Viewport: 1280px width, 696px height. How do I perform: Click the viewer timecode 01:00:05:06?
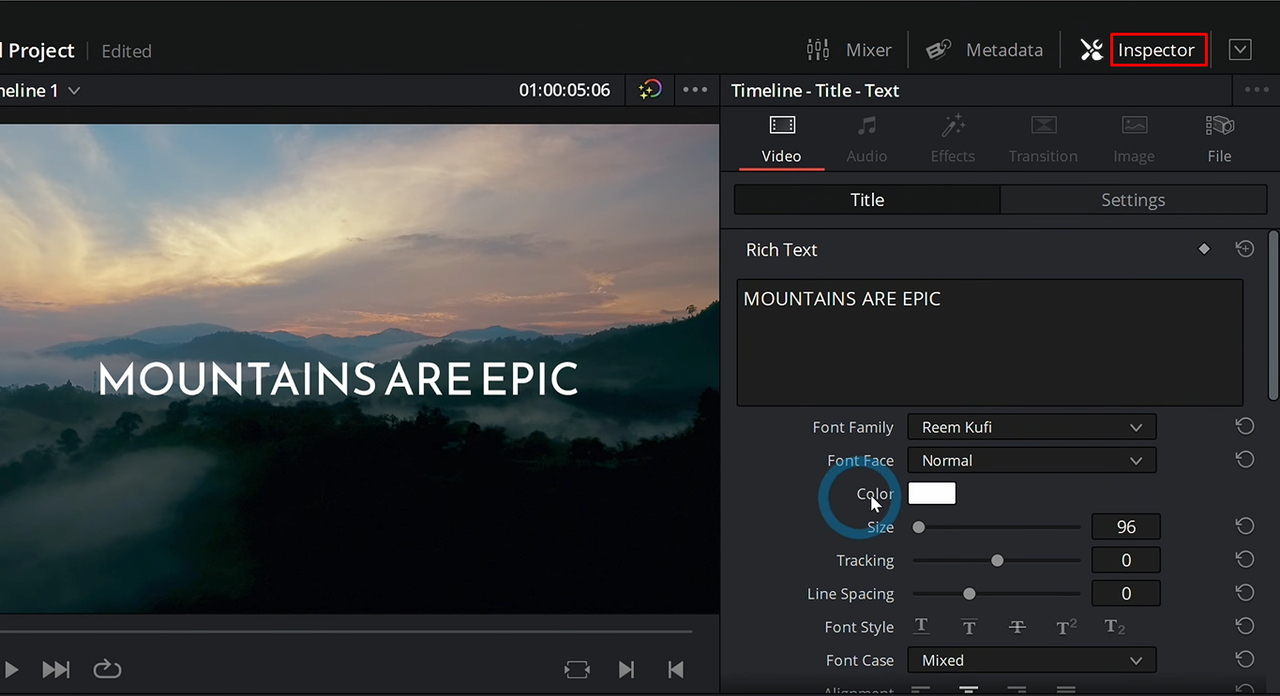(564, 90)
